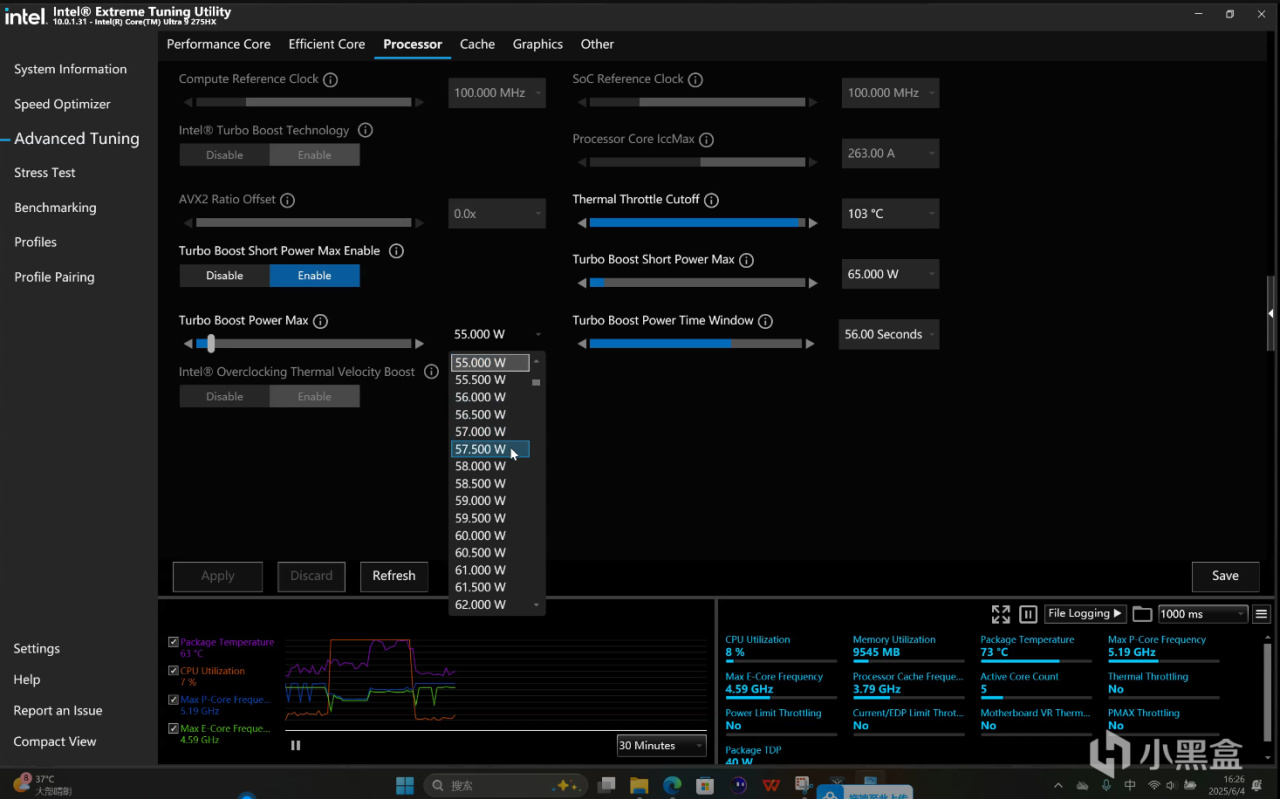Toggle Max P-Core Frequency graph checkbox

click(x=174, y=700)
